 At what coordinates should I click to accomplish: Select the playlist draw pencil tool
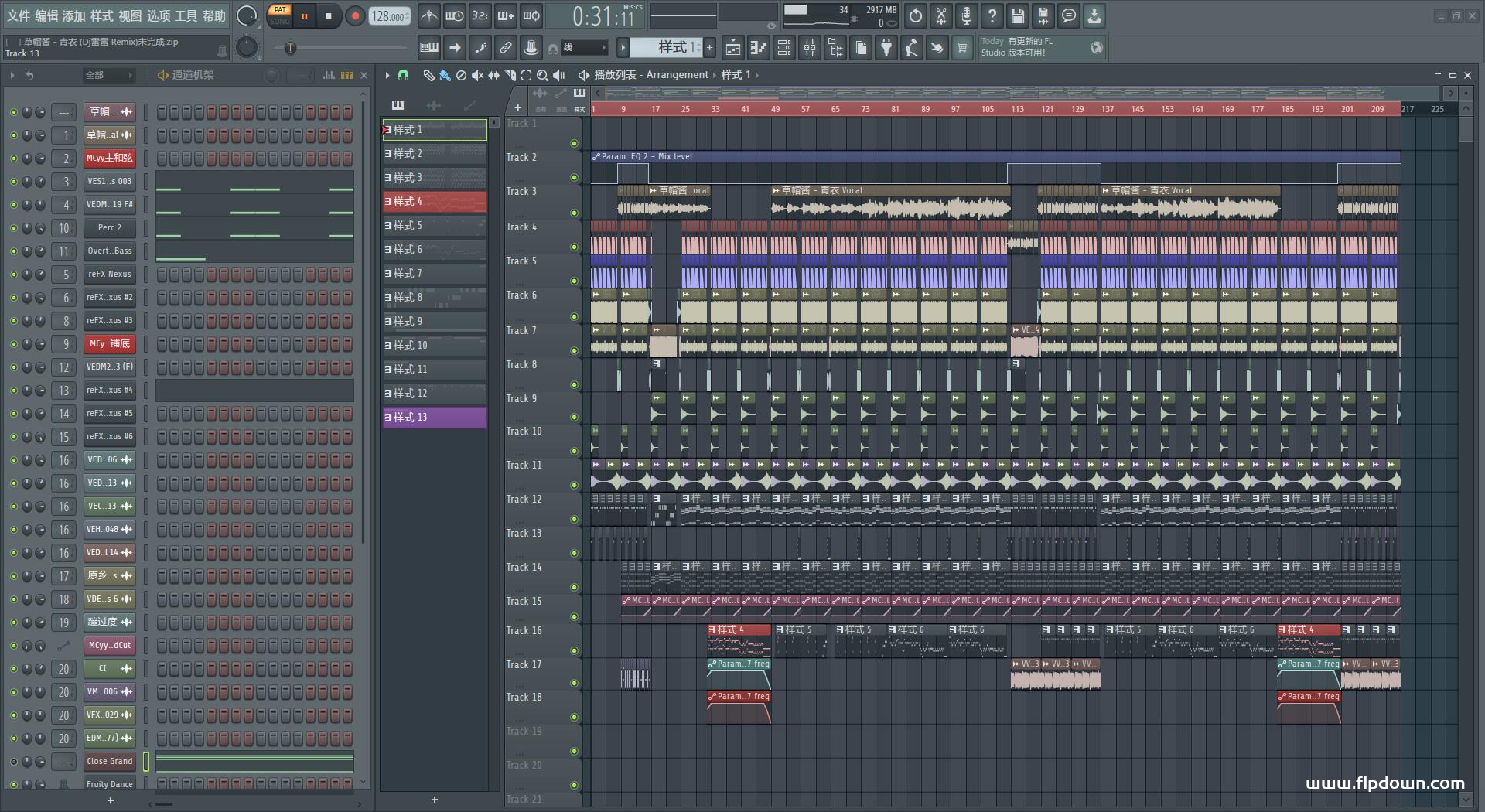428,75
